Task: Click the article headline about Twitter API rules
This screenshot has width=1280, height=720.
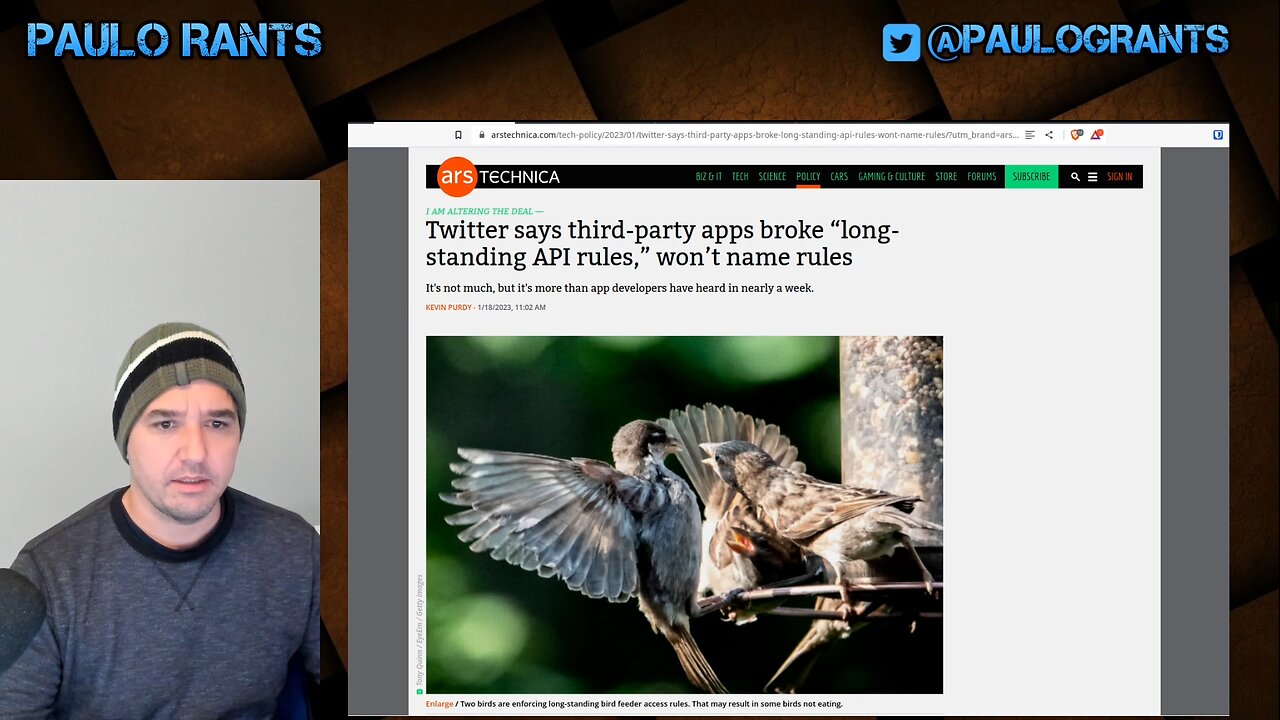Action: [x=662, y=243]
